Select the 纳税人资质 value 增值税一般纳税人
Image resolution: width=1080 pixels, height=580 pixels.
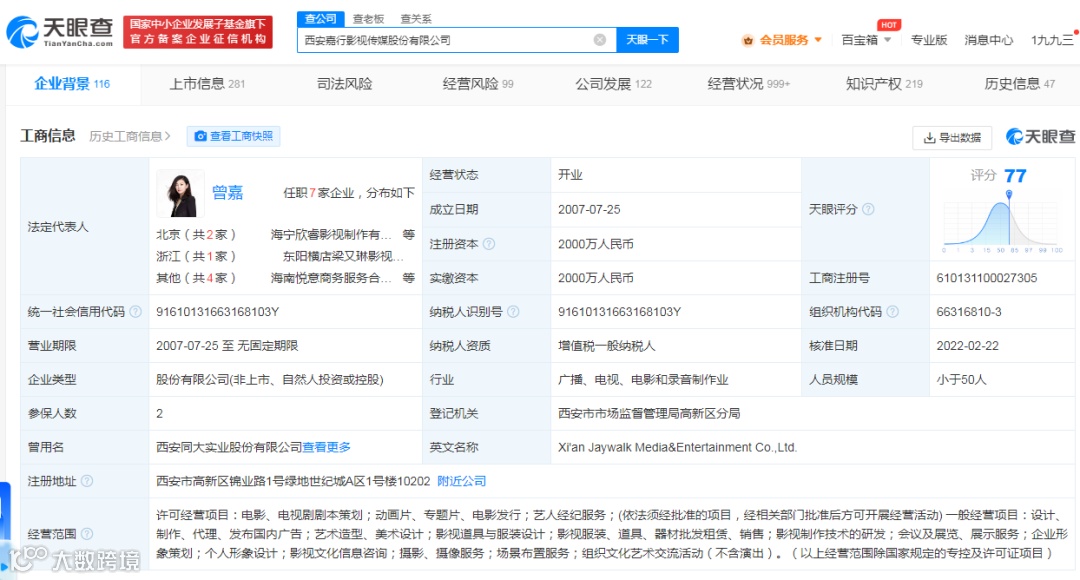606,345
